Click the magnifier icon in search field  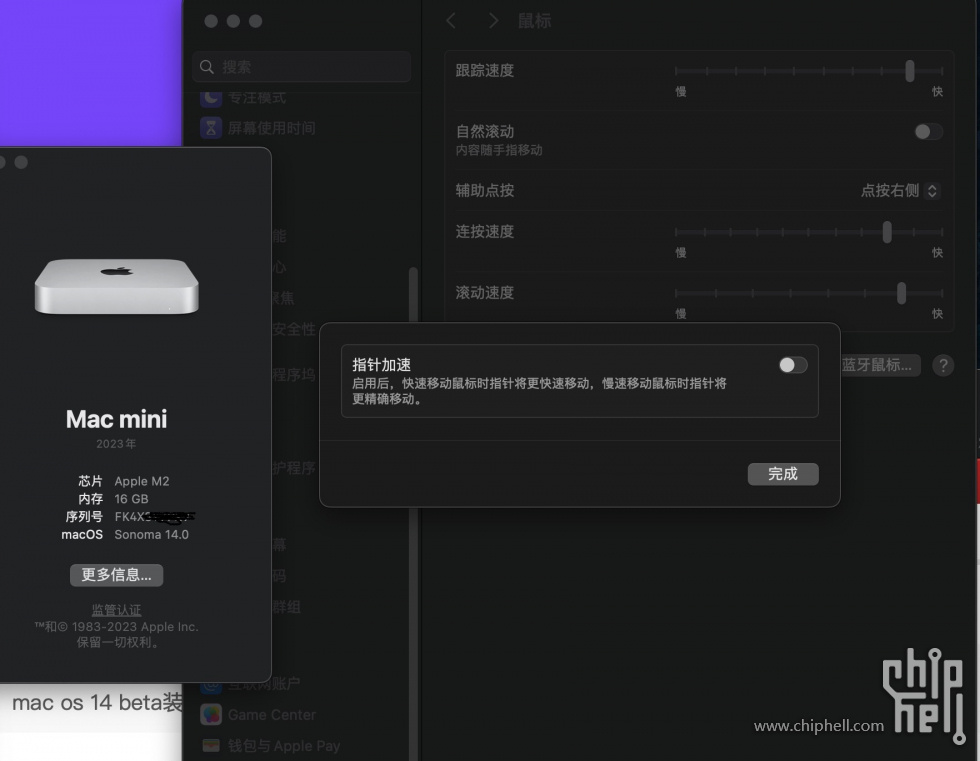click(x=207, y=67)
